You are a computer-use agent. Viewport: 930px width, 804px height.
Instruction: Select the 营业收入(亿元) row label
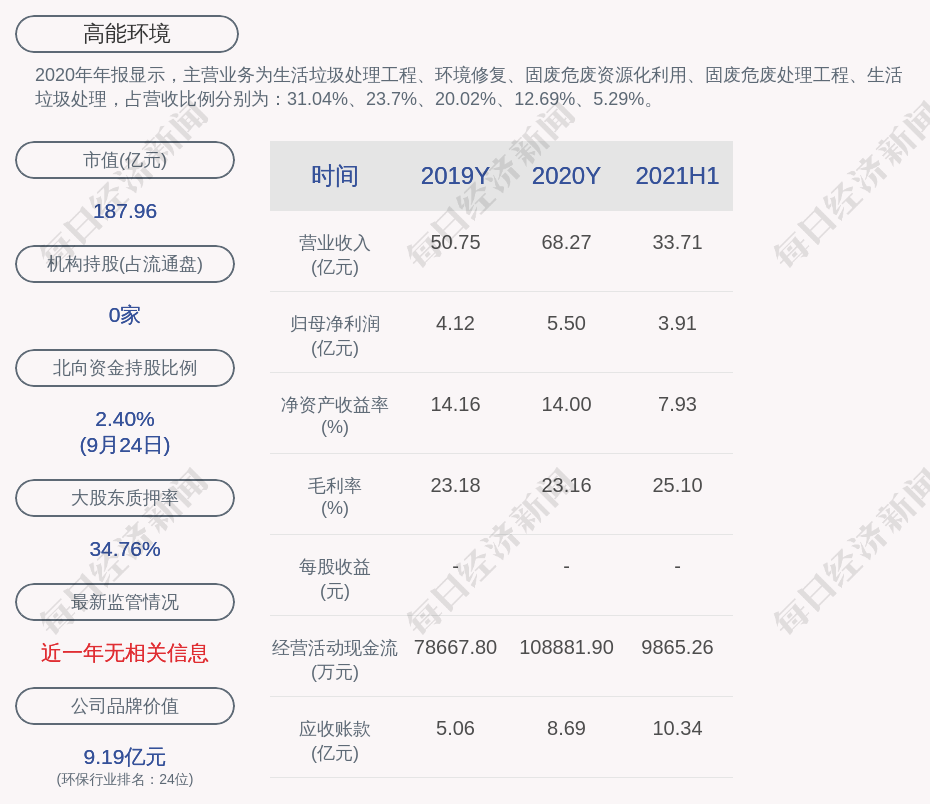334,255
